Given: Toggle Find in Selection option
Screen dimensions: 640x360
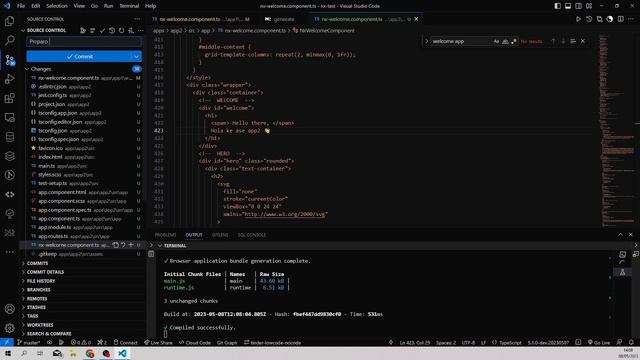Looking at the screenshot, I should (x=573, y=41).
